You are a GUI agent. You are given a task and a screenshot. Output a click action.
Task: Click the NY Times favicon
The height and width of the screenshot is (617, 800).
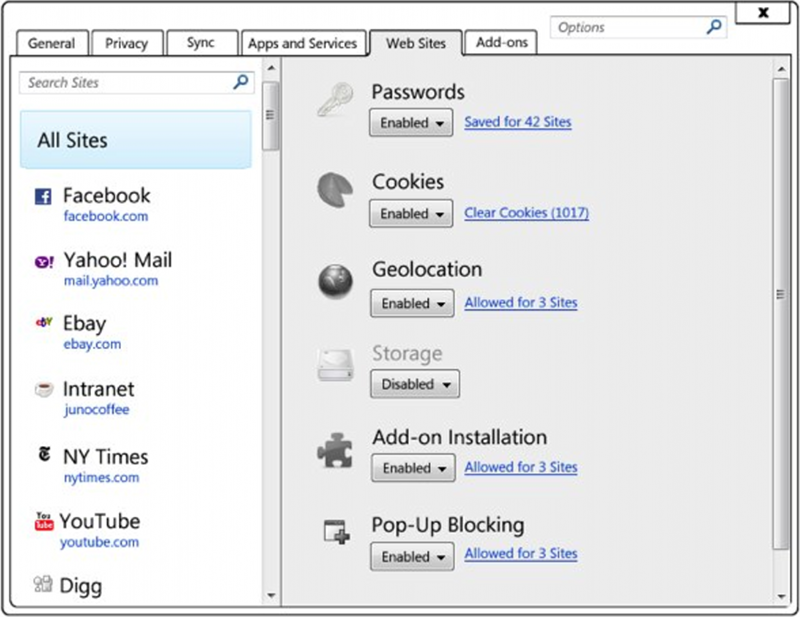click(44, 454)
